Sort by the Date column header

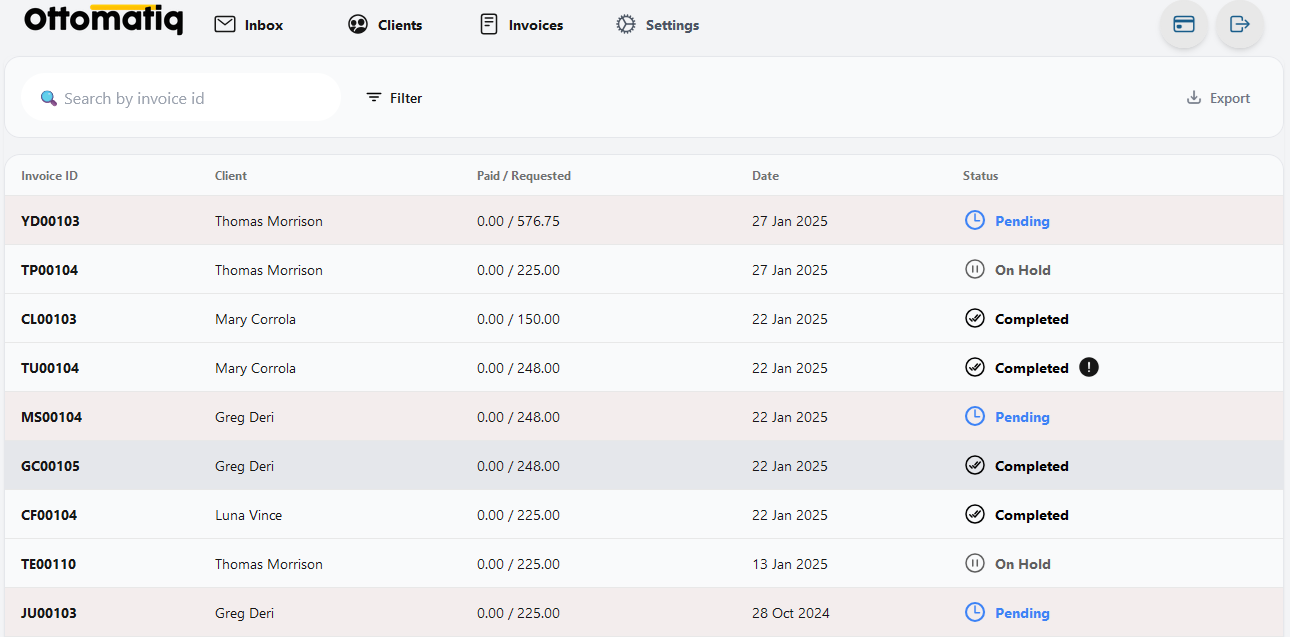(765, 176)
